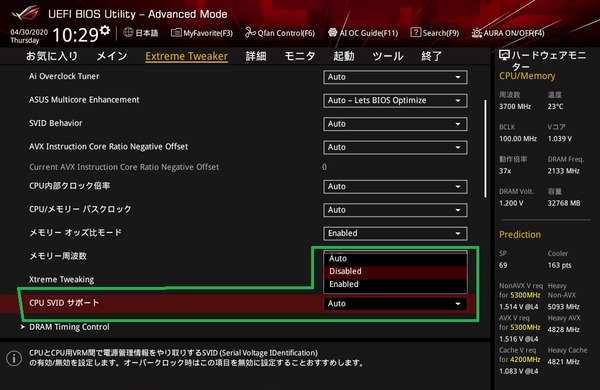600x390 pixels.
Task: Open the お気に入り tab
Action: pos(52,56)
